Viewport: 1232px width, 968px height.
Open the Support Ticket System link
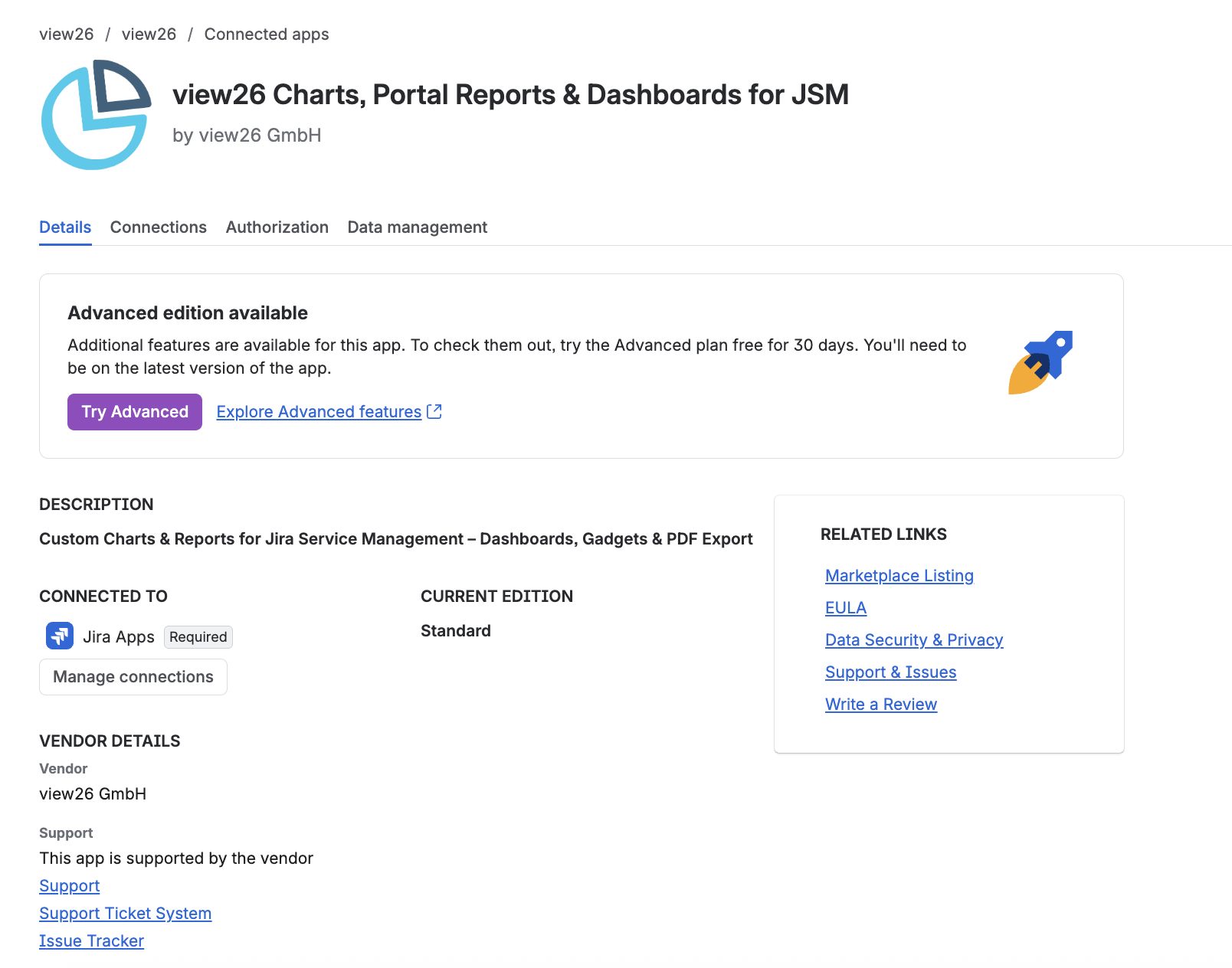point(126,914)
